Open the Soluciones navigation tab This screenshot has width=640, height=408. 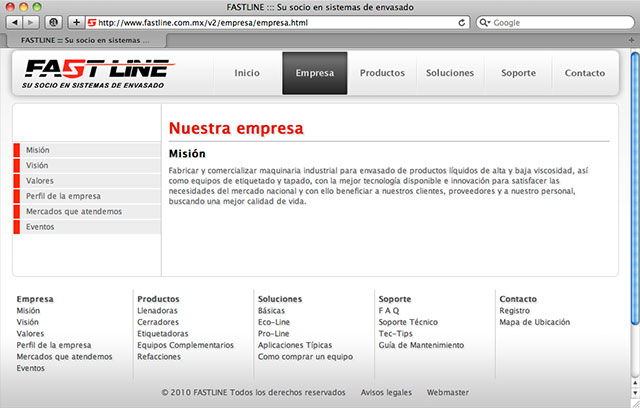pos(450,73)
